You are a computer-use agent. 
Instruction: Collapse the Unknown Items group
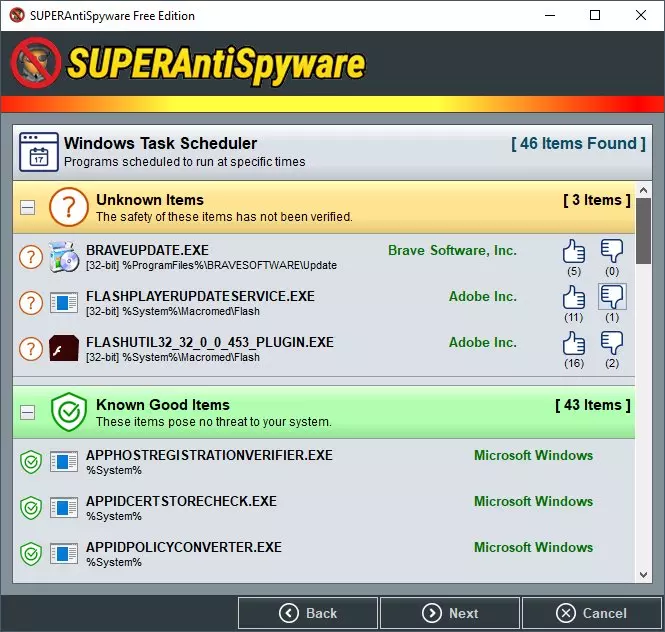click(x=28, y=207)
